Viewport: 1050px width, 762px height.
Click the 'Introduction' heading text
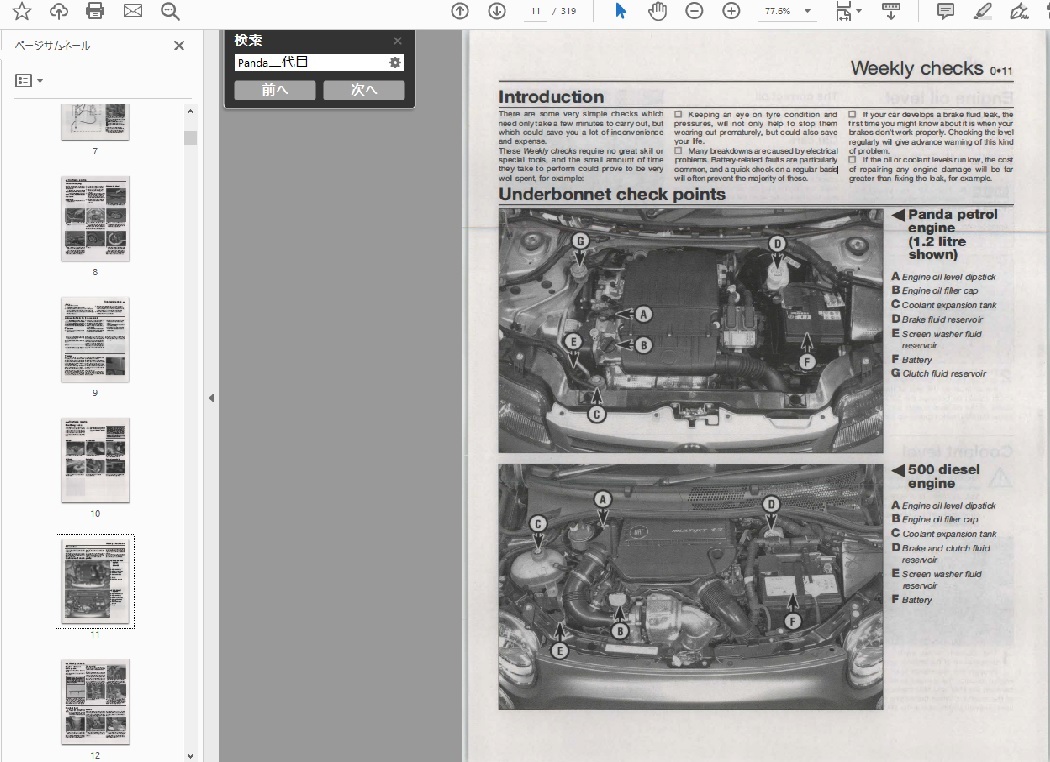[551, 97]
